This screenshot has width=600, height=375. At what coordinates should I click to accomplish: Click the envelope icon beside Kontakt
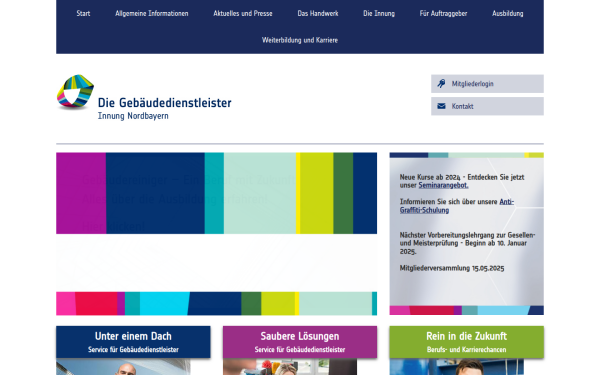[x=441, y=106]
